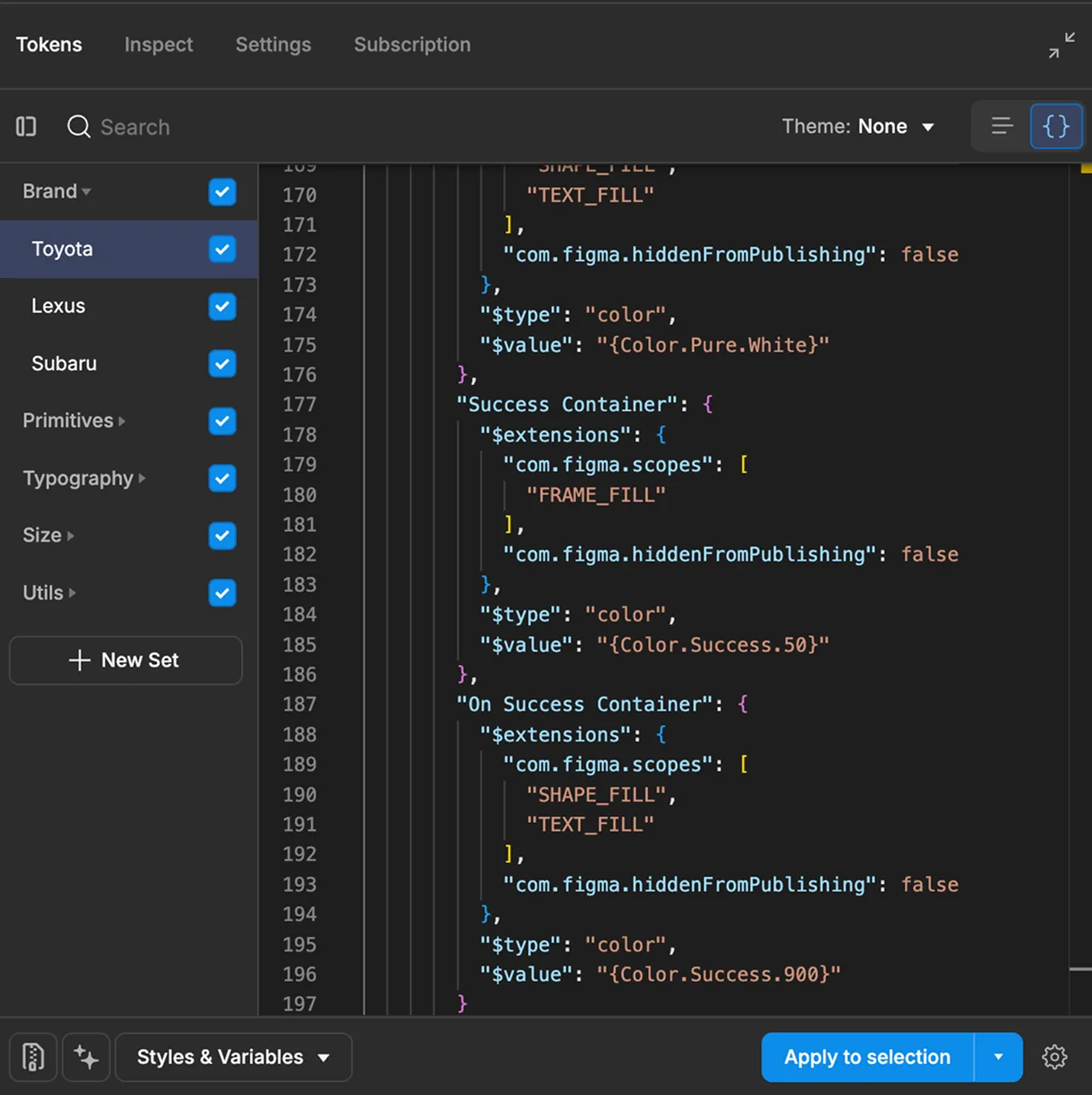Click "TEXT_FILL" on line 191
Viewport: 1092px width, 1095px height.
point(590,825)
